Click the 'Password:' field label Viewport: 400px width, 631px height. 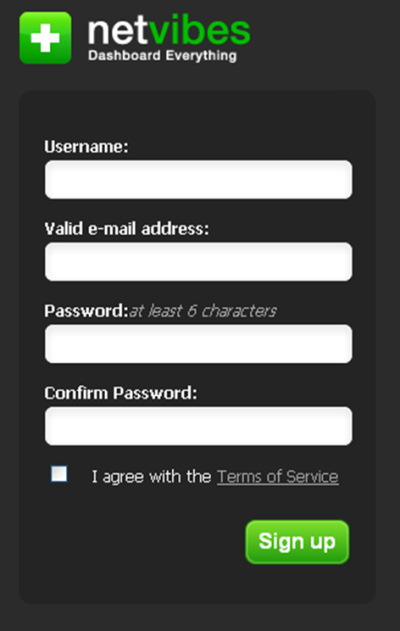click(x=86, y=311)
